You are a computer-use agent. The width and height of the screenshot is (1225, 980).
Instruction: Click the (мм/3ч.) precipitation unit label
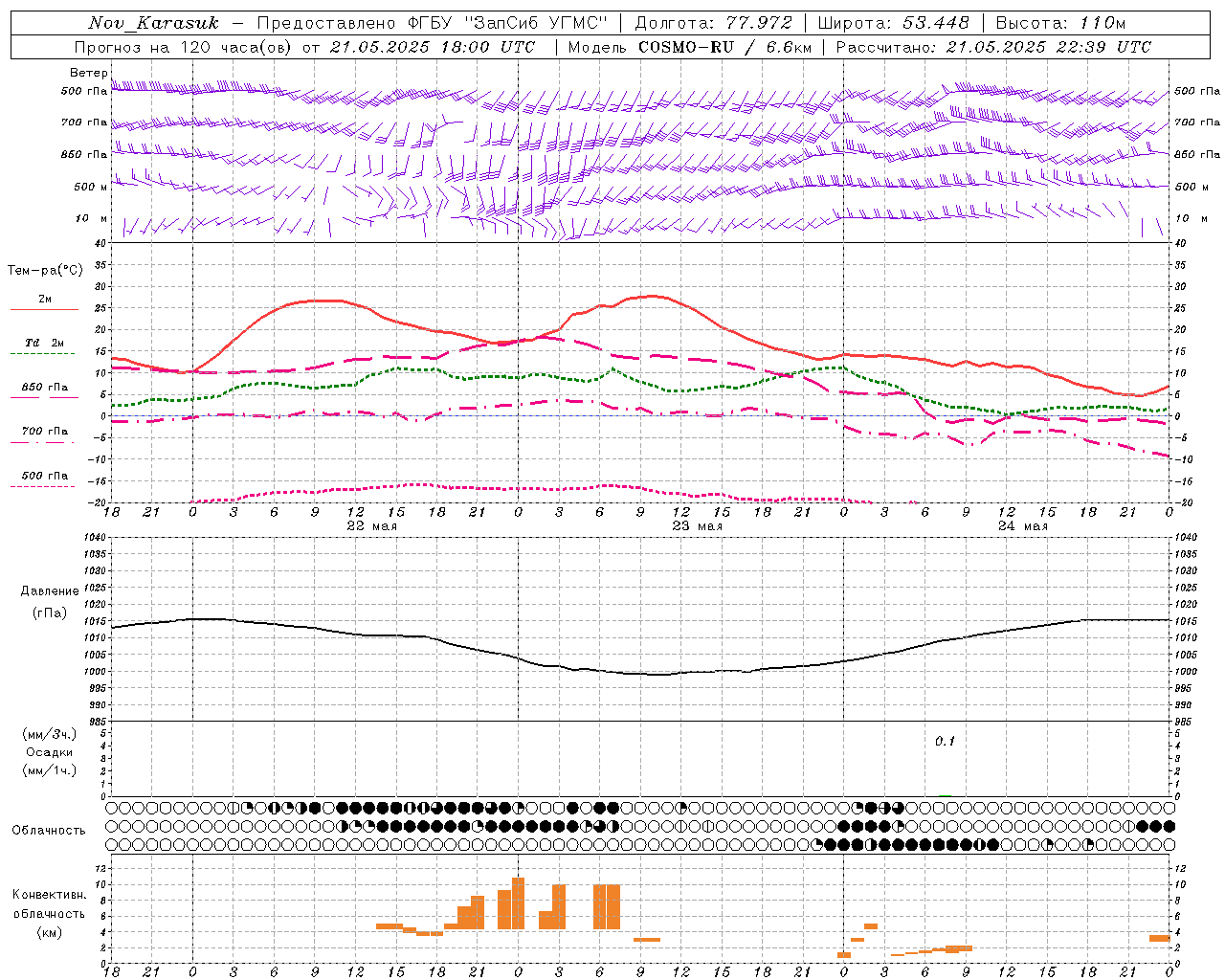click(50, 734)
